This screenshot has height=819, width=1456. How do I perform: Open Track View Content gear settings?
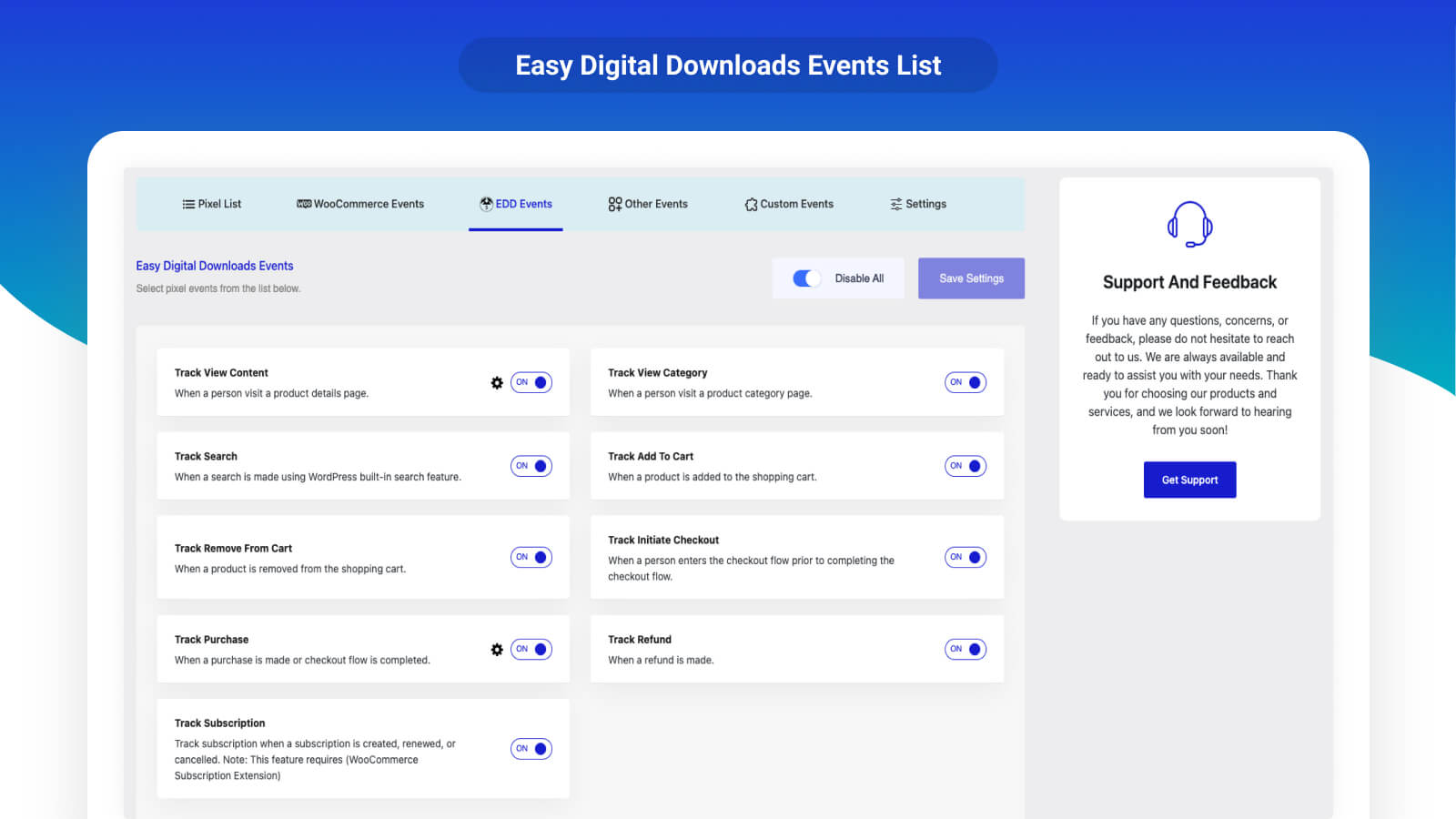pos(497,383)
